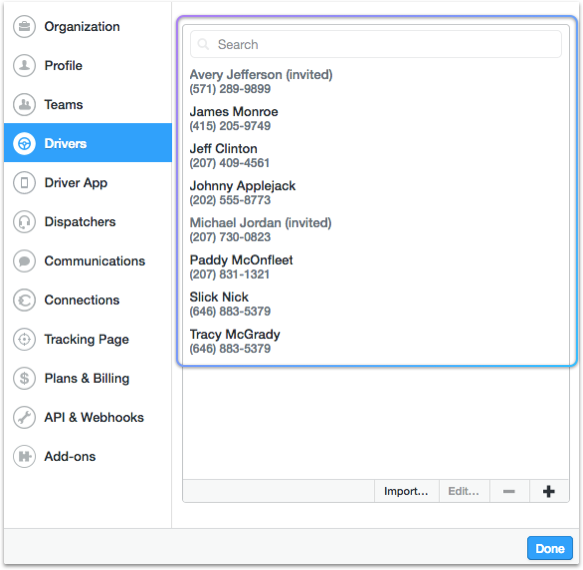Open the API & Webhooks wrench icon

click(24, 417)
